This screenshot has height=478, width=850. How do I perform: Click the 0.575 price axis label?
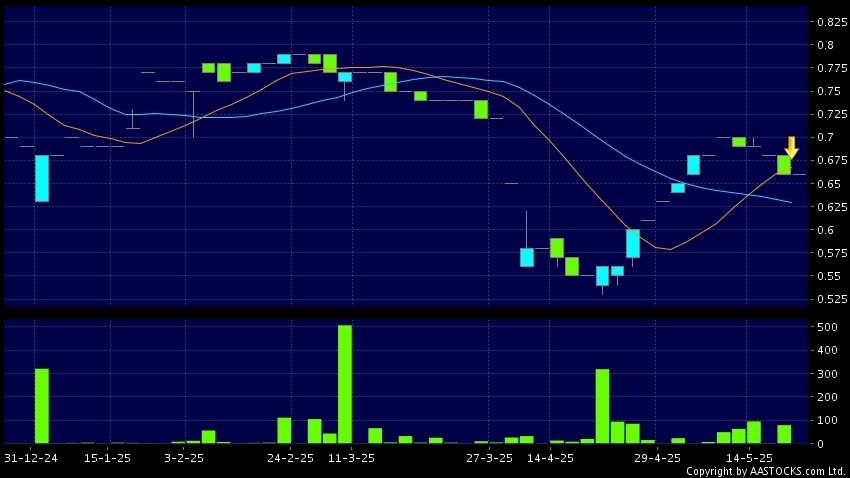click(832, 253)
